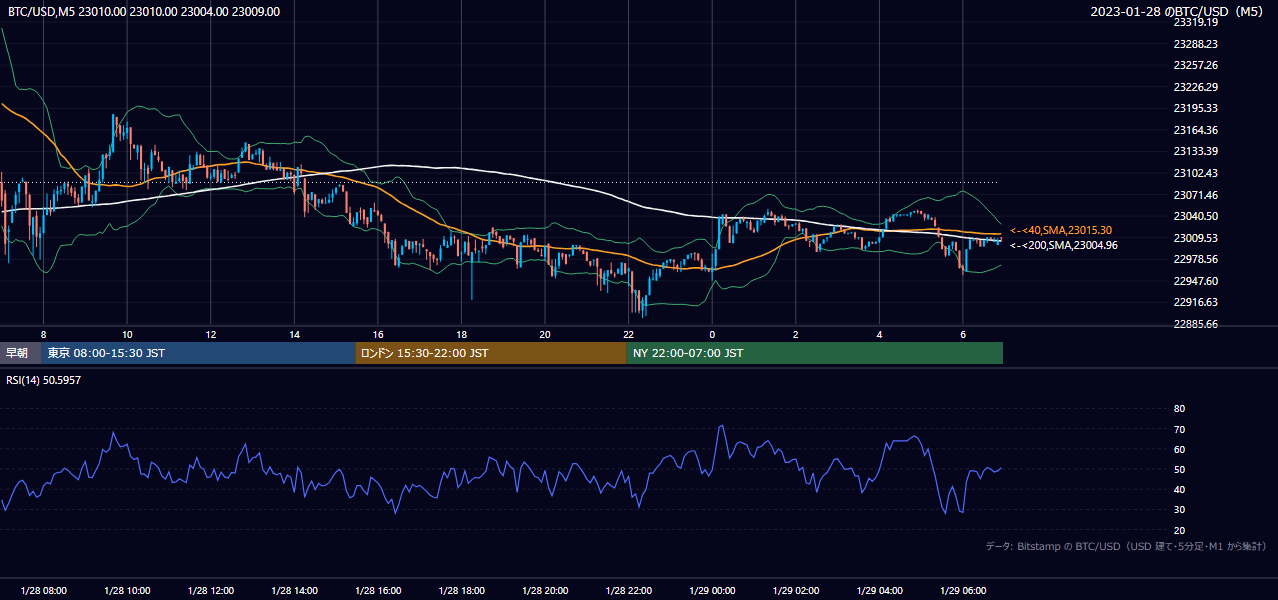
Task: Click RSI axis level 80
Action: 1179,409
